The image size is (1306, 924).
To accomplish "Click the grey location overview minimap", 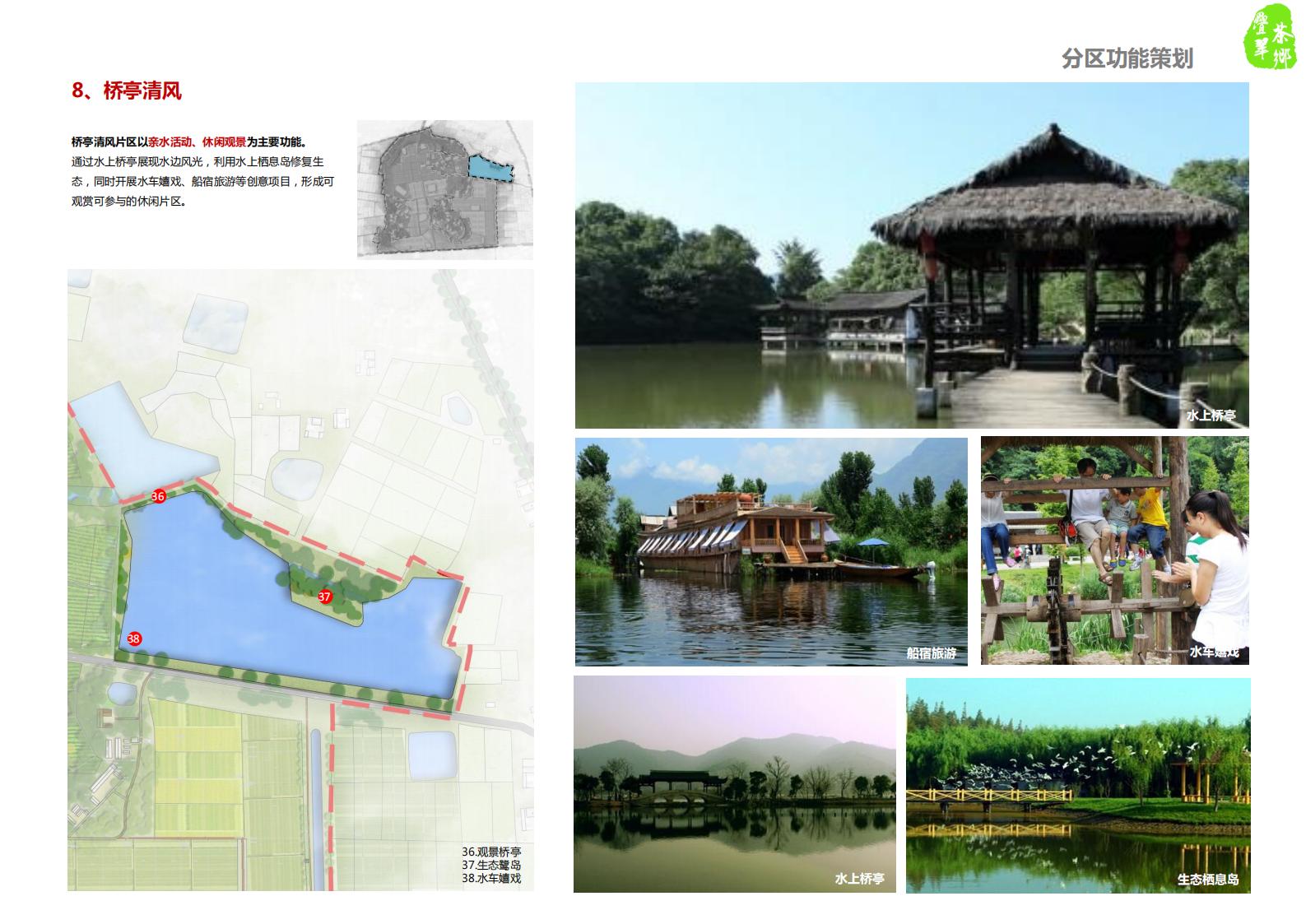I will (x=445, y=189).
